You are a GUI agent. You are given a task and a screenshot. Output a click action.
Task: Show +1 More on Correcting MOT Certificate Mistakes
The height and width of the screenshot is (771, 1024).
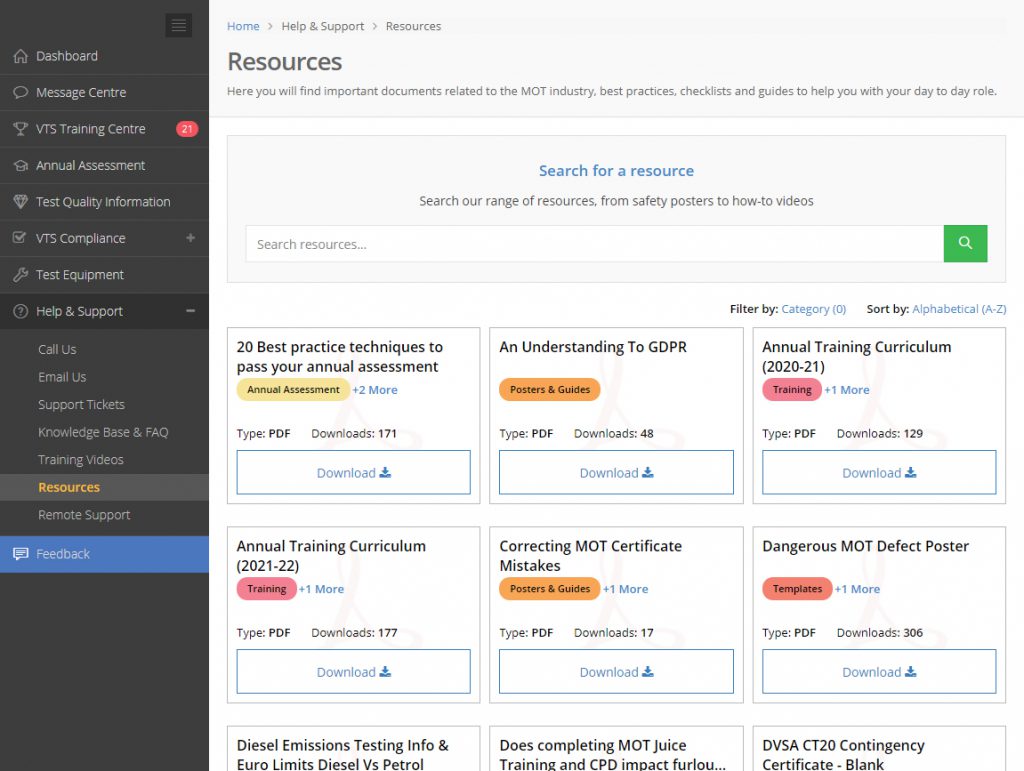tap(626, 589)
